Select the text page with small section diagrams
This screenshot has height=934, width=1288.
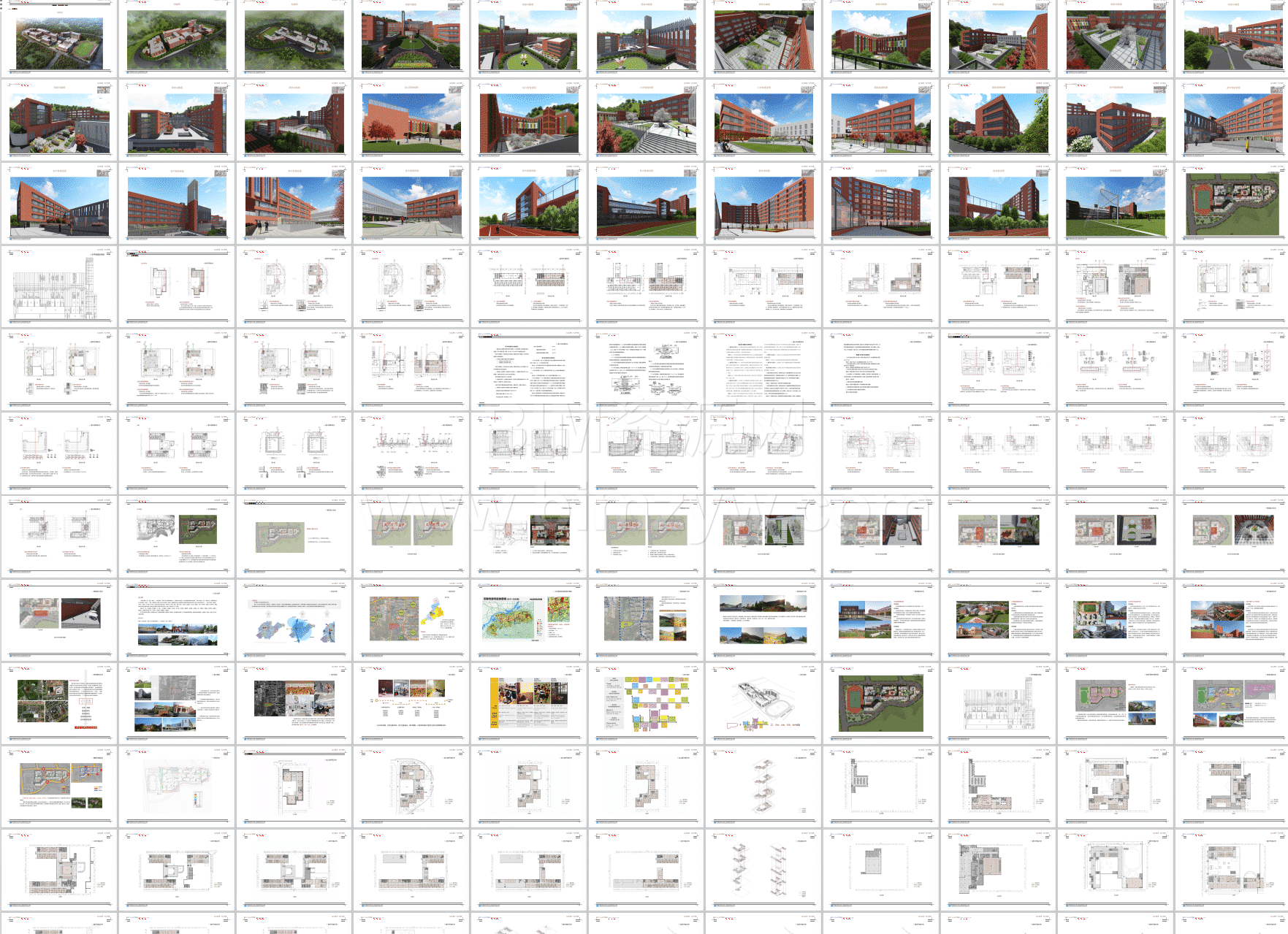click(x=647, y=370)
